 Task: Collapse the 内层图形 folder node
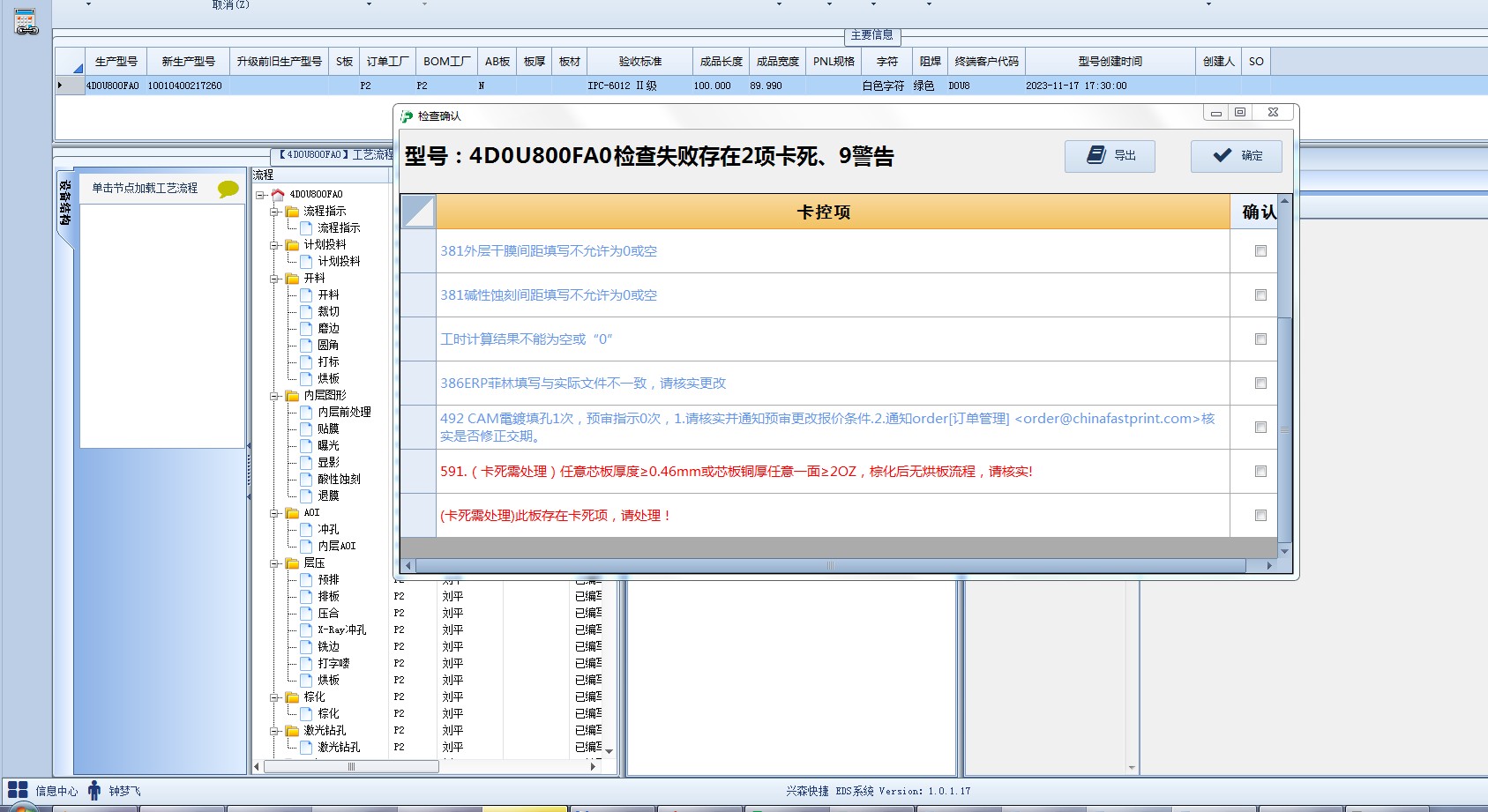click(x=275, y=396)
